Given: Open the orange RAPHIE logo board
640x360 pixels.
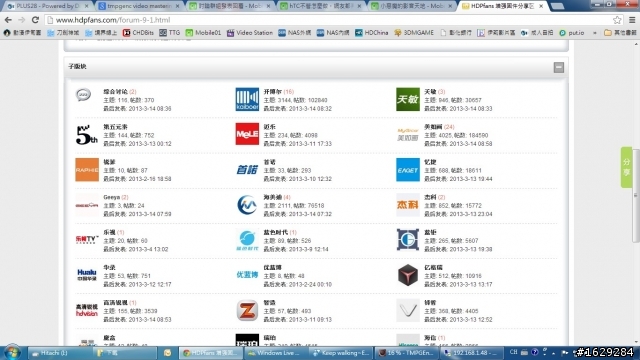Looking at the screenshot, I should [87, 169].
